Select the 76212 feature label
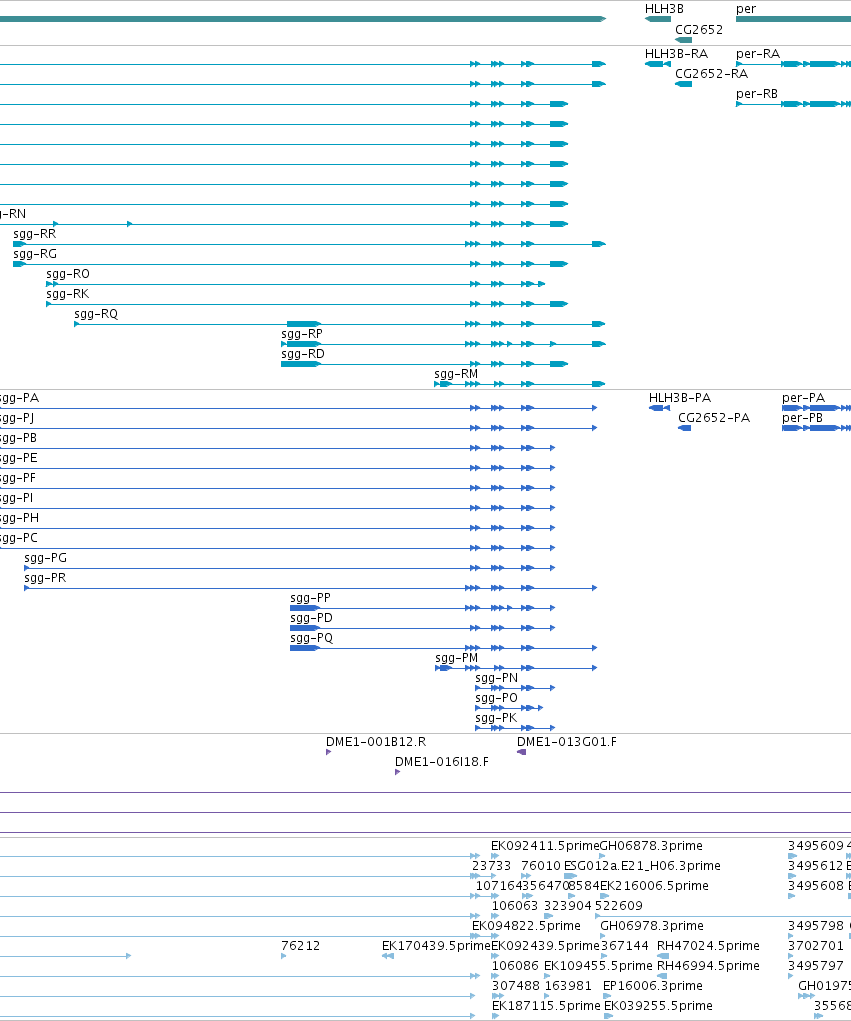The height and width of the screenshot is (1021, 851). (x=301, y=946)
